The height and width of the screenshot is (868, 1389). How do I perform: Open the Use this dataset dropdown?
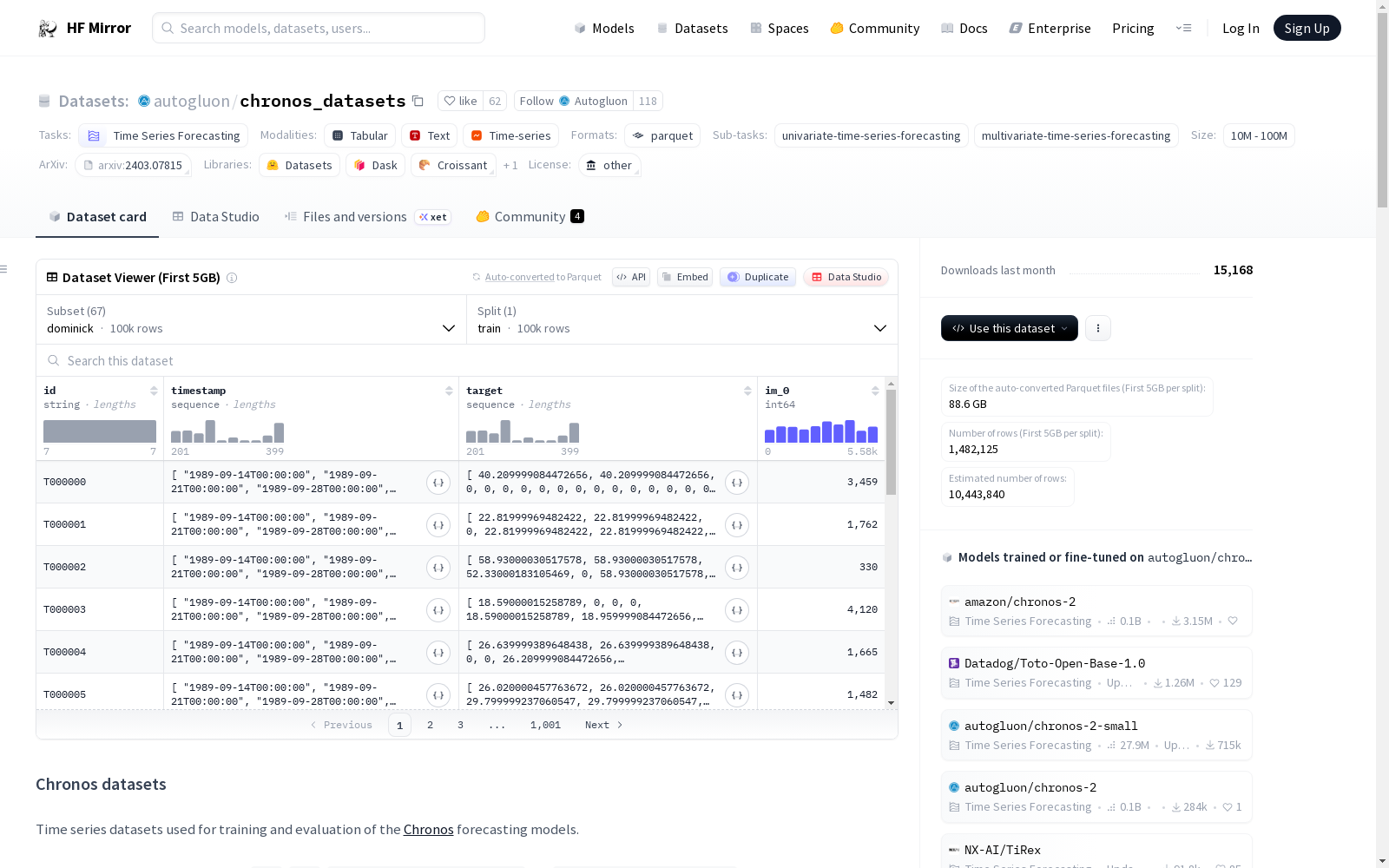coord(1010,328)
